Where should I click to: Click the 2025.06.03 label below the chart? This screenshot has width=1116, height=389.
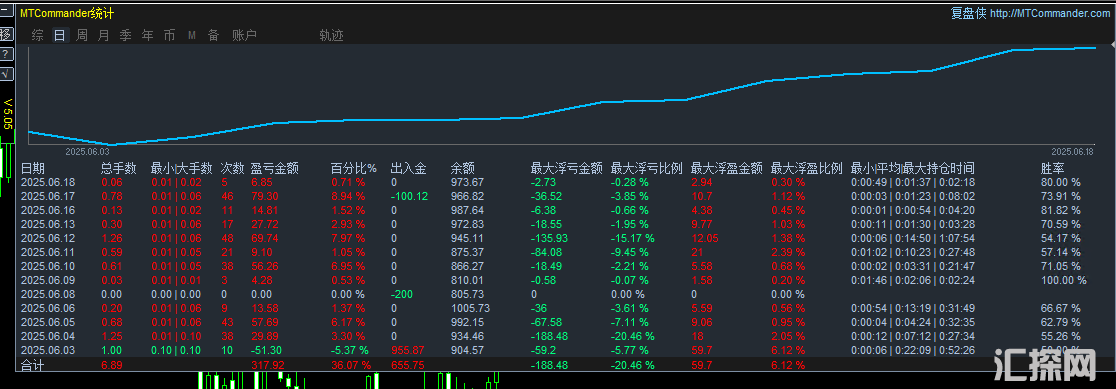click(88, 151)
